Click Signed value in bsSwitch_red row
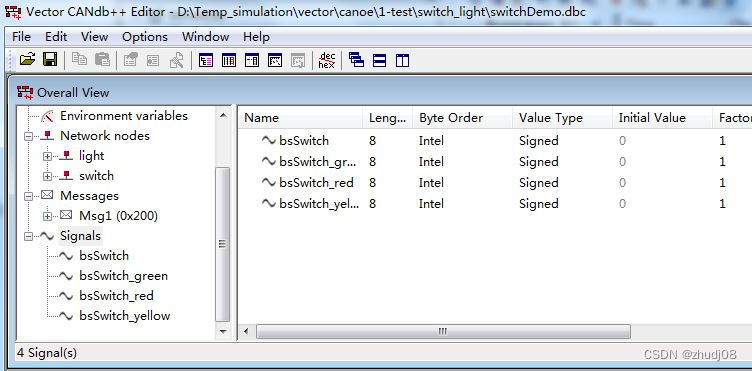Viewport: 752px width, 371px height. [x=539, y=183]
